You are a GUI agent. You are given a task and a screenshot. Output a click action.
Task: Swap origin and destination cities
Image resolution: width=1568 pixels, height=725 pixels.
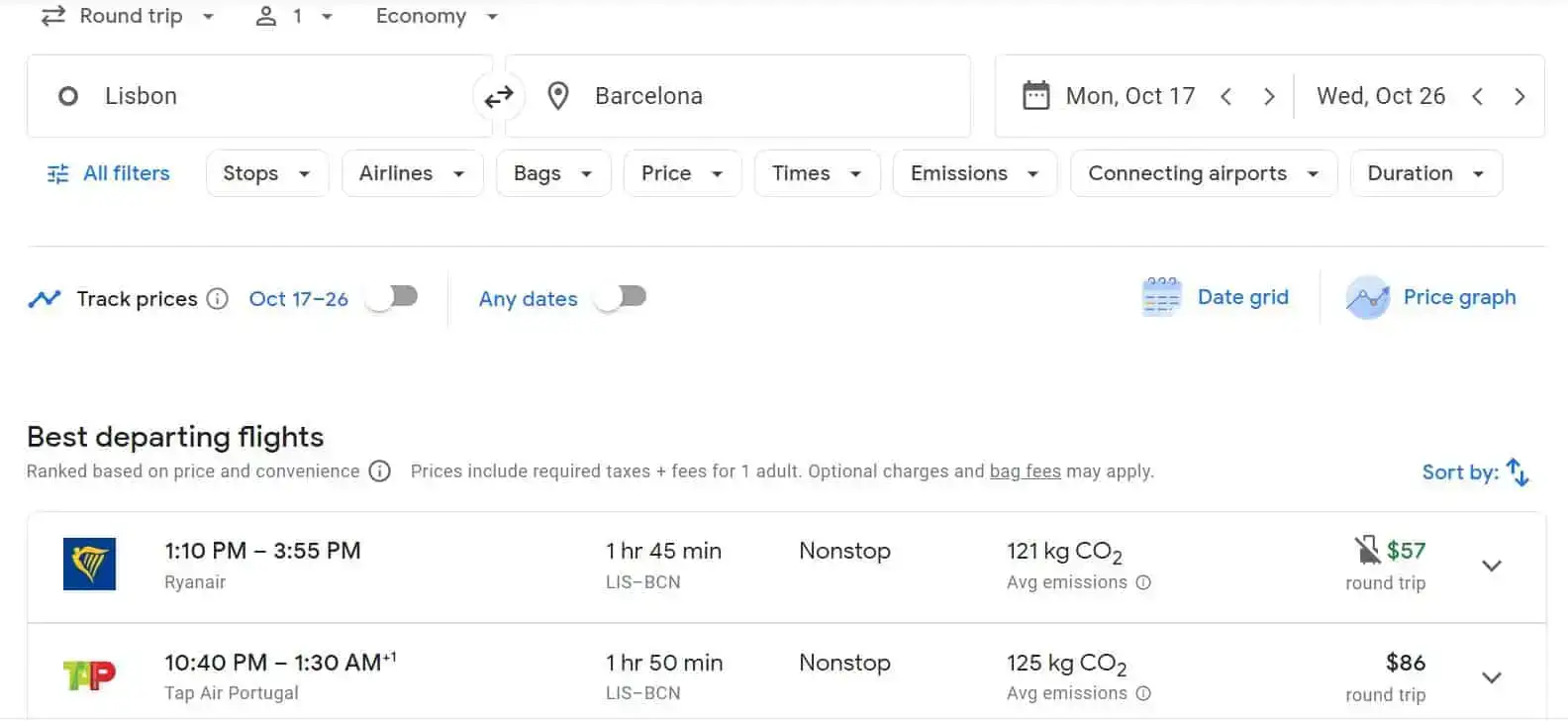(x=498, y=96)
